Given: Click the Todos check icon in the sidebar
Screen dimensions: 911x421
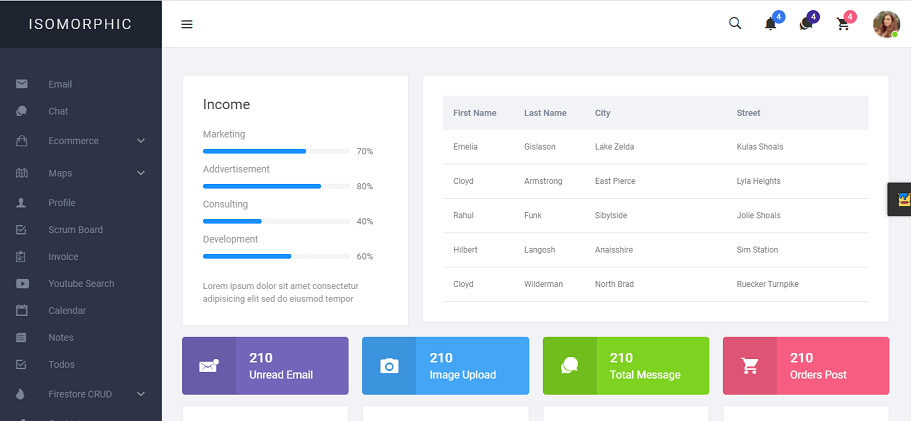Looking at the screenshot, I should click(21, 364).
